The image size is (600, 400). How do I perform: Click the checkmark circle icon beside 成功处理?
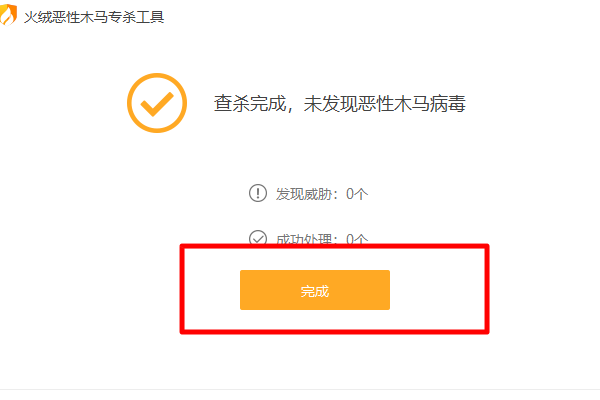click(x=258, y=239)
